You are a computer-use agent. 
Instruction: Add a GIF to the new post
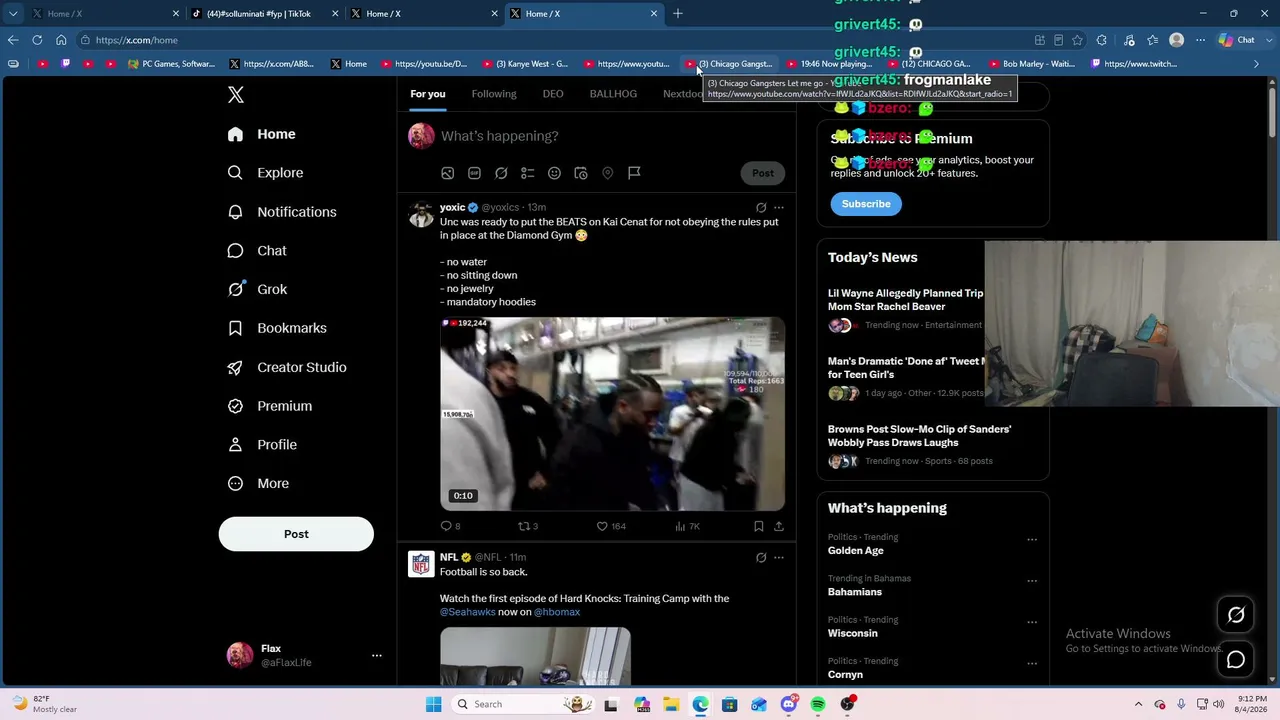point(474,173)
